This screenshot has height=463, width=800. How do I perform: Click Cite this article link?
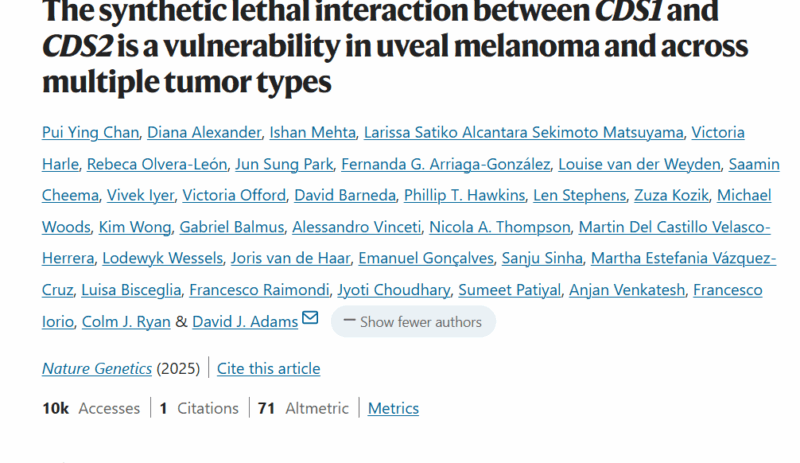click(x=268, y=369)
